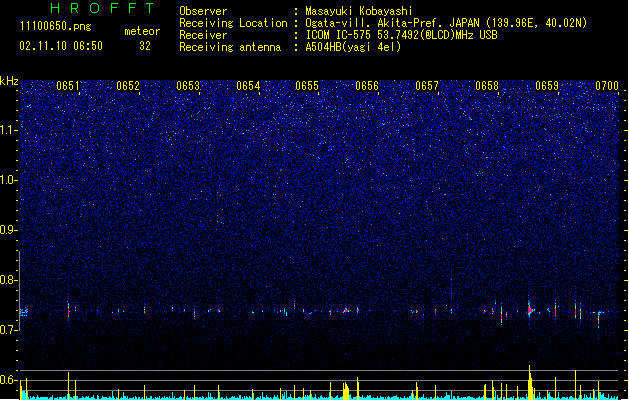Click the Receiver label
This screenshot has width=629, height=400.
[x=203, y=35]
